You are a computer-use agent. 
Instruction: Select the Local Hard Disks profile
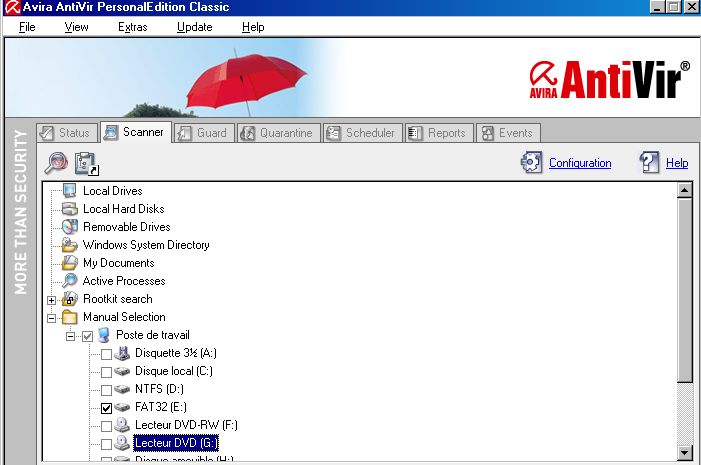123,209
